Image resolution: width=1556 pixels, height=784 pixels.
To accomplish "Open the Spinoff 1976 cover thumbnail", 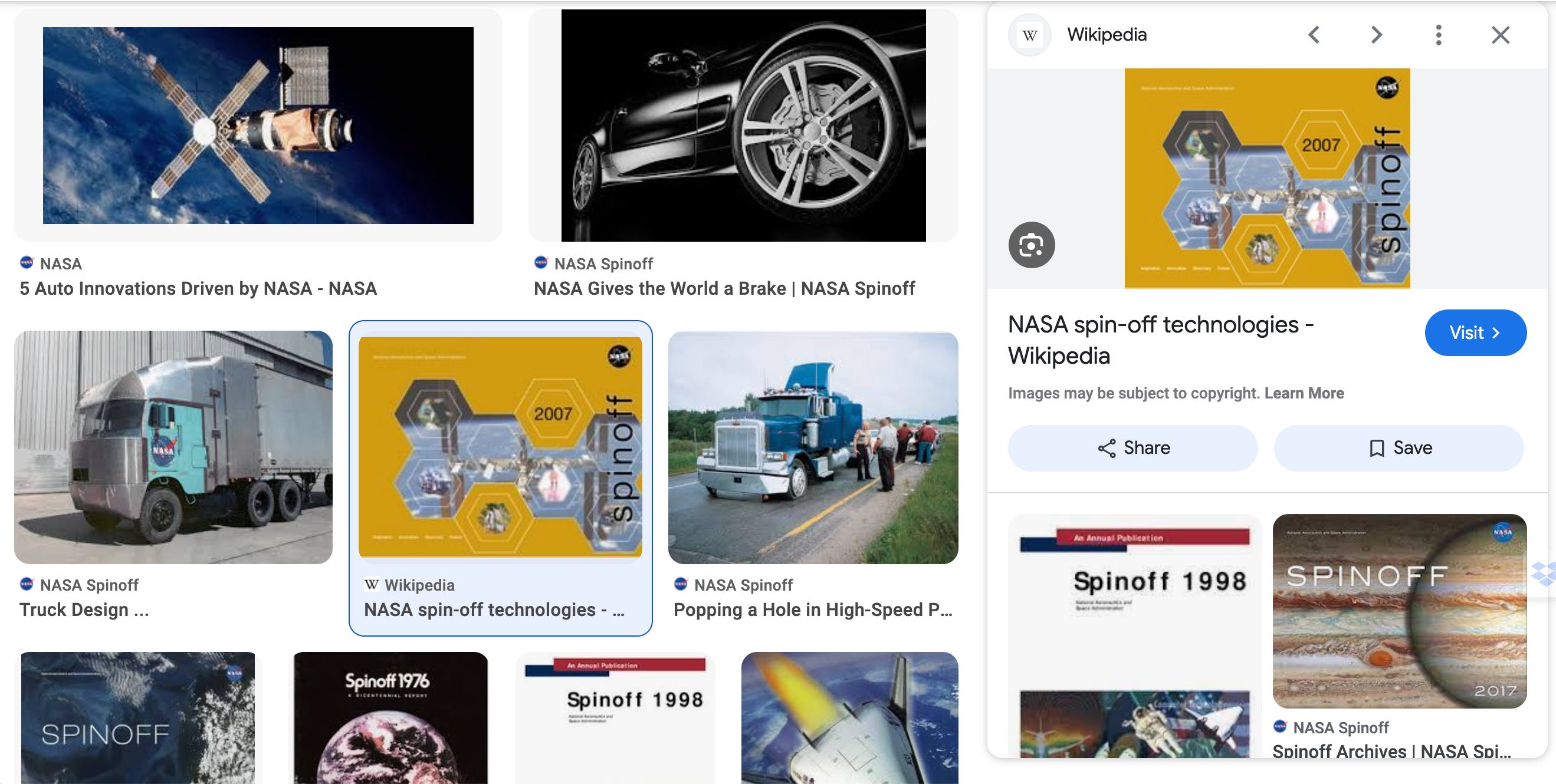I will (390, 717).
